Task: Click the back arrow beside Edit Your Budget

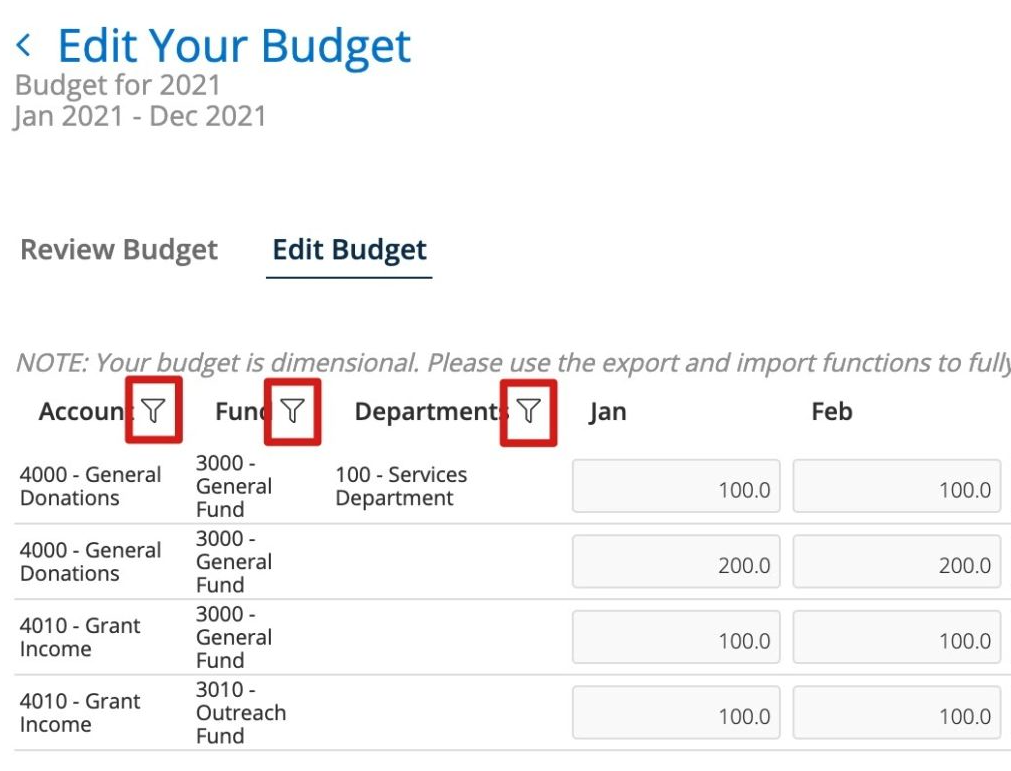Action: point(24,46)
